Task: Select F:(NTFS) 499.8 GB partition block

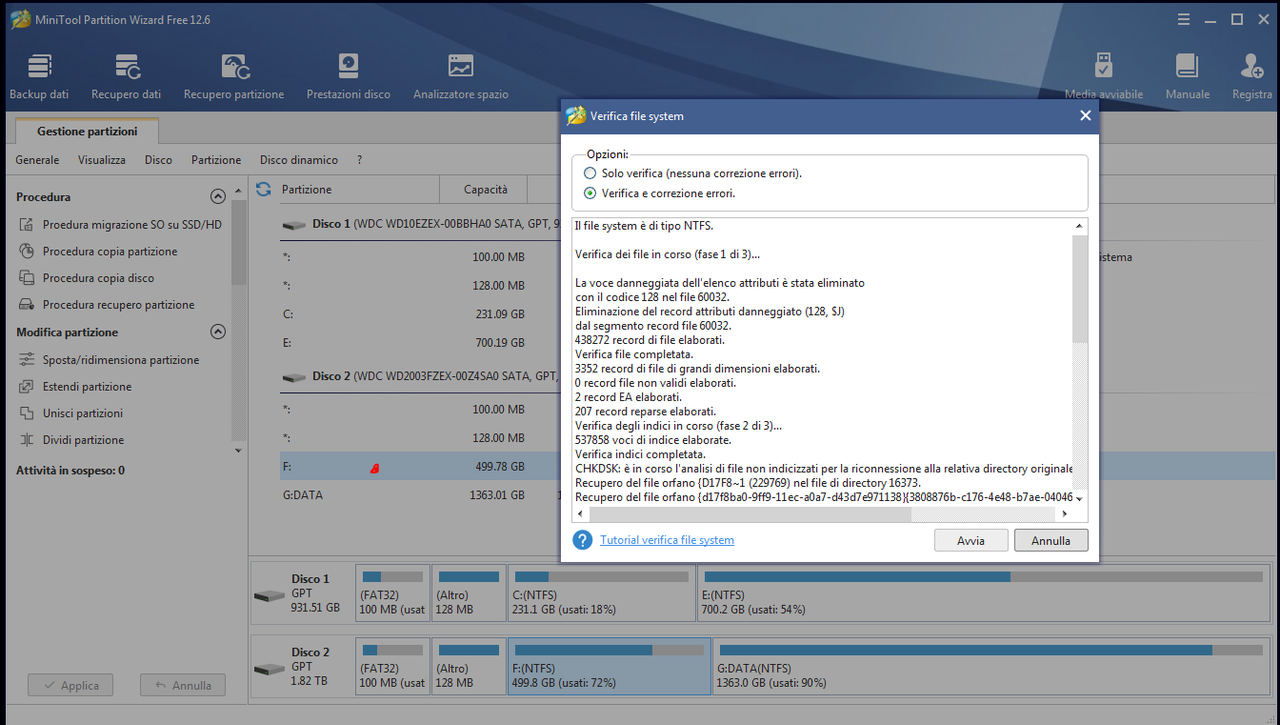Action: [610, 666]
